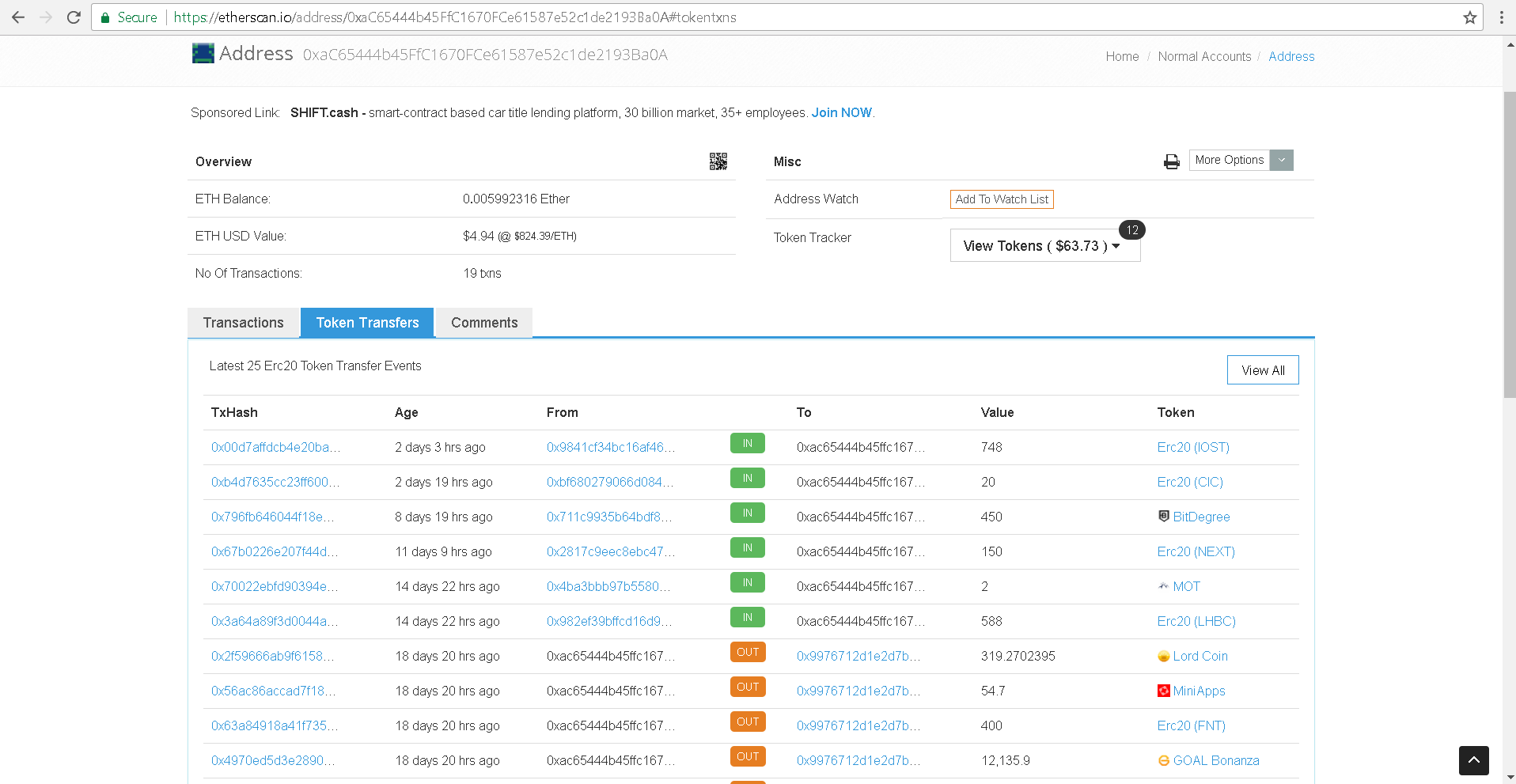Image resolution: width=1516 pixels, height=784 pixels.
Task: Click the 12 token count badge
Action: tap(1132, 230)
